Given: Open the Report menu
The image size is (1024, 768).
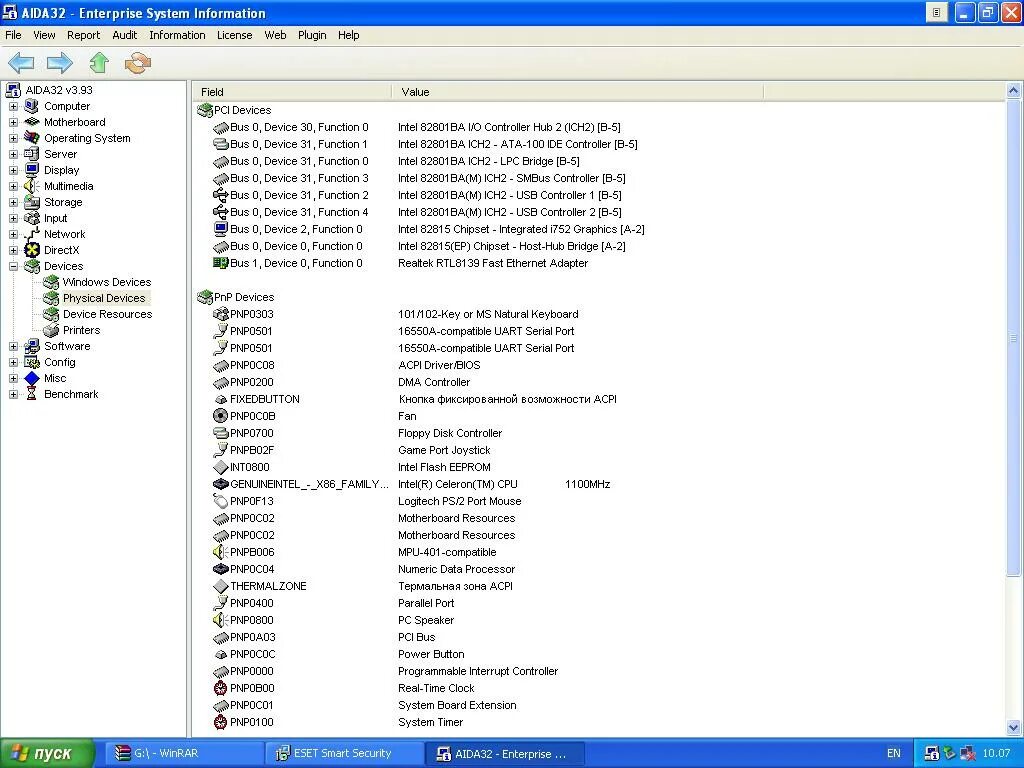Looking at the screenshot, I should pos(84,35).
